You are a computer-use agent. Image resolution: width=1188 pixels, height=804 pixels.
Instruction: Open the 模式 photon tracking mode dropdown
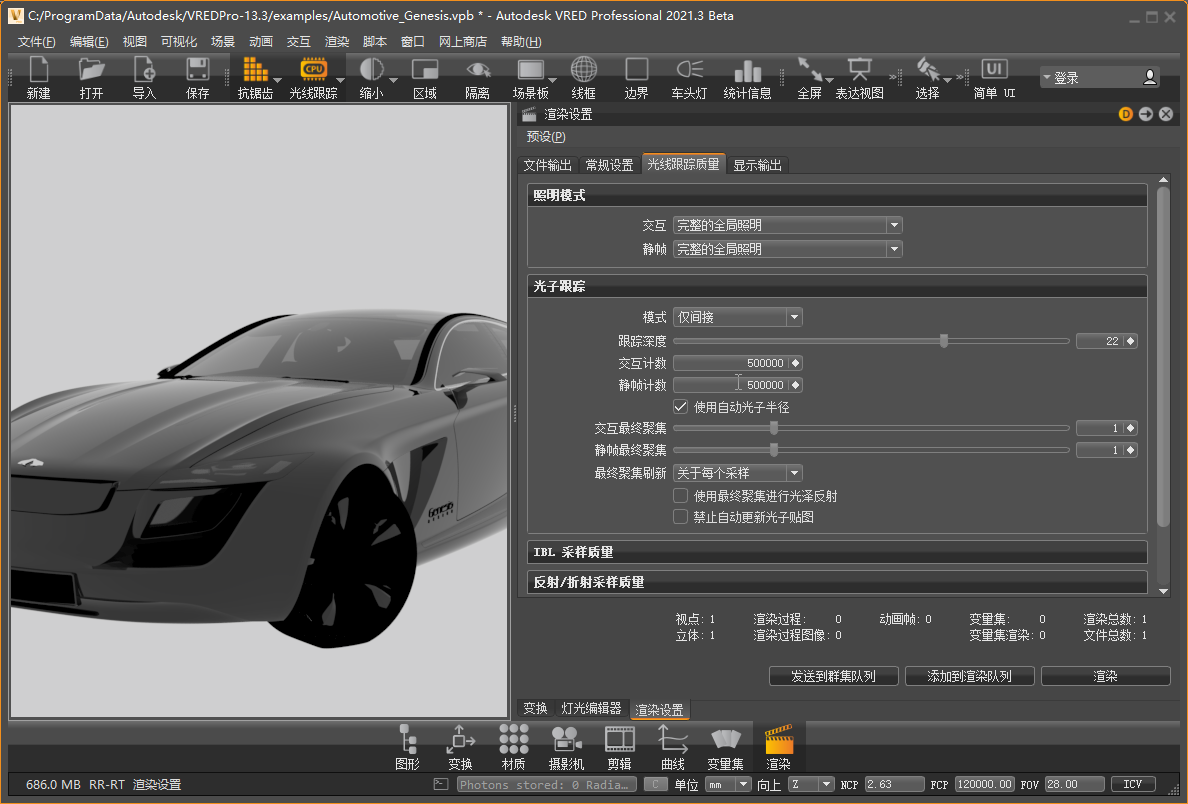point(737,317)
